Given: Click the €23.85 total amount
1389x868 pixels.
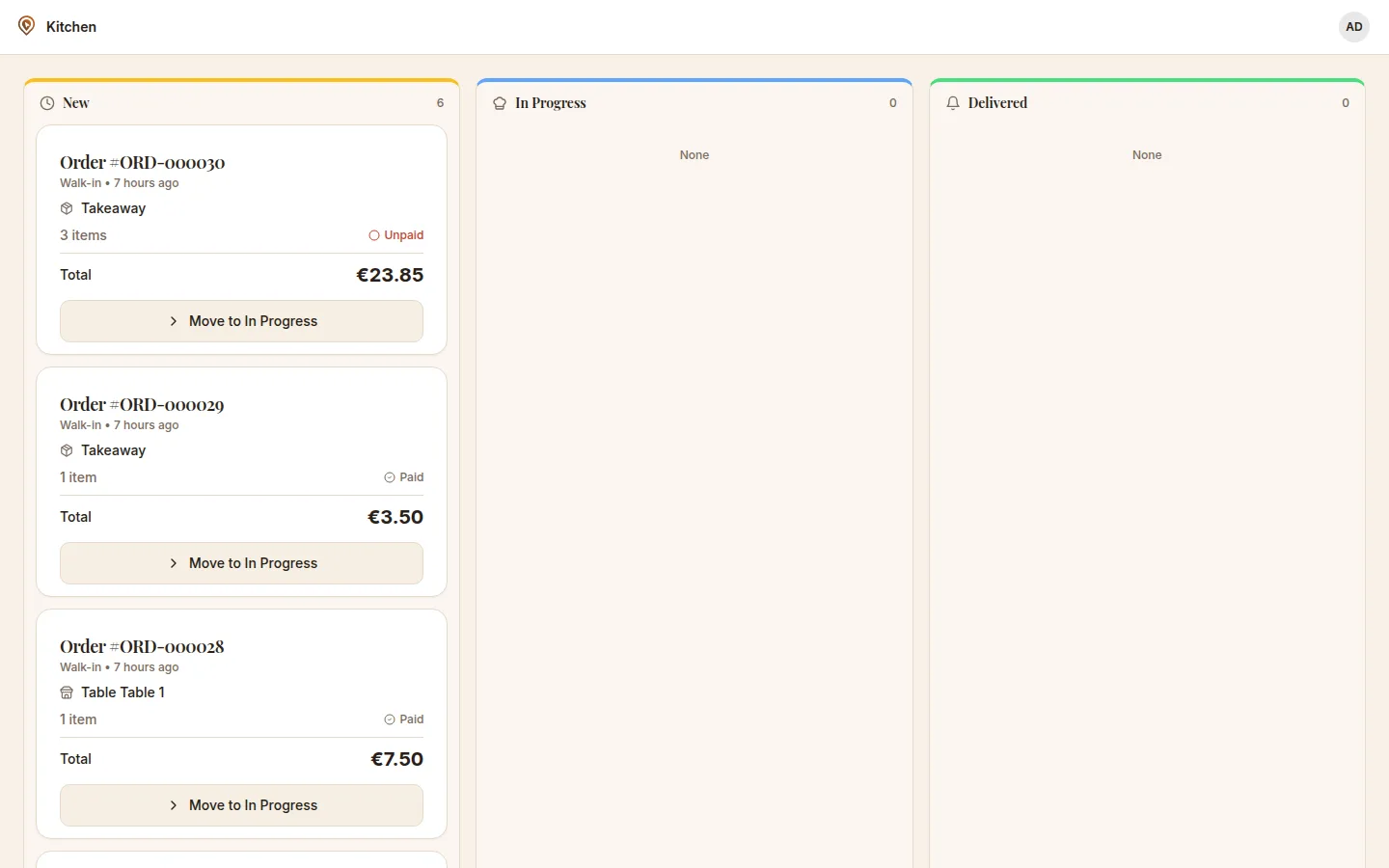Looking at the screenshot, I should (390, 275).
